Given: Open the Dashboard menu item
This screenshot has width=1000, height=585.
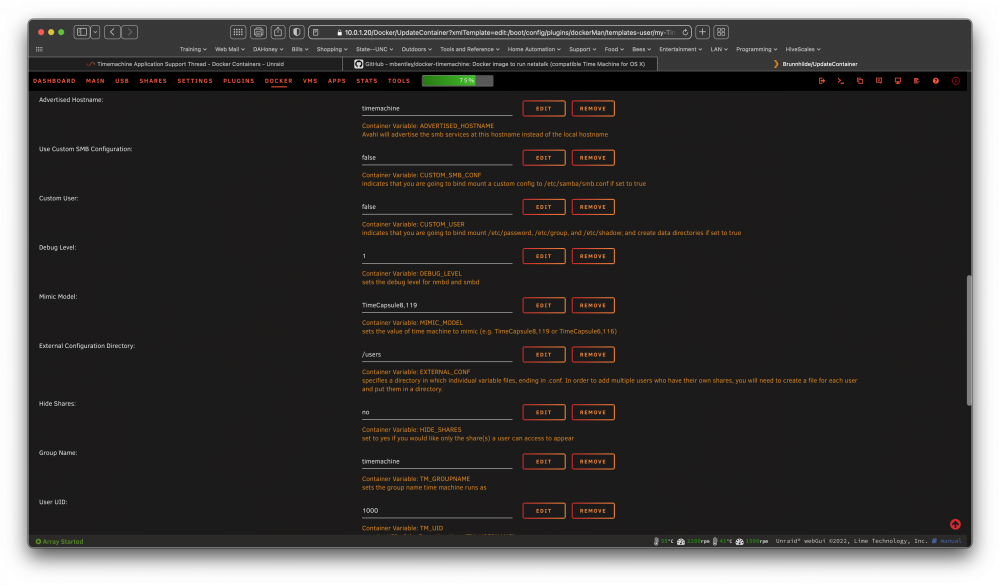Looking at the screenshot, I should (54, 81).
